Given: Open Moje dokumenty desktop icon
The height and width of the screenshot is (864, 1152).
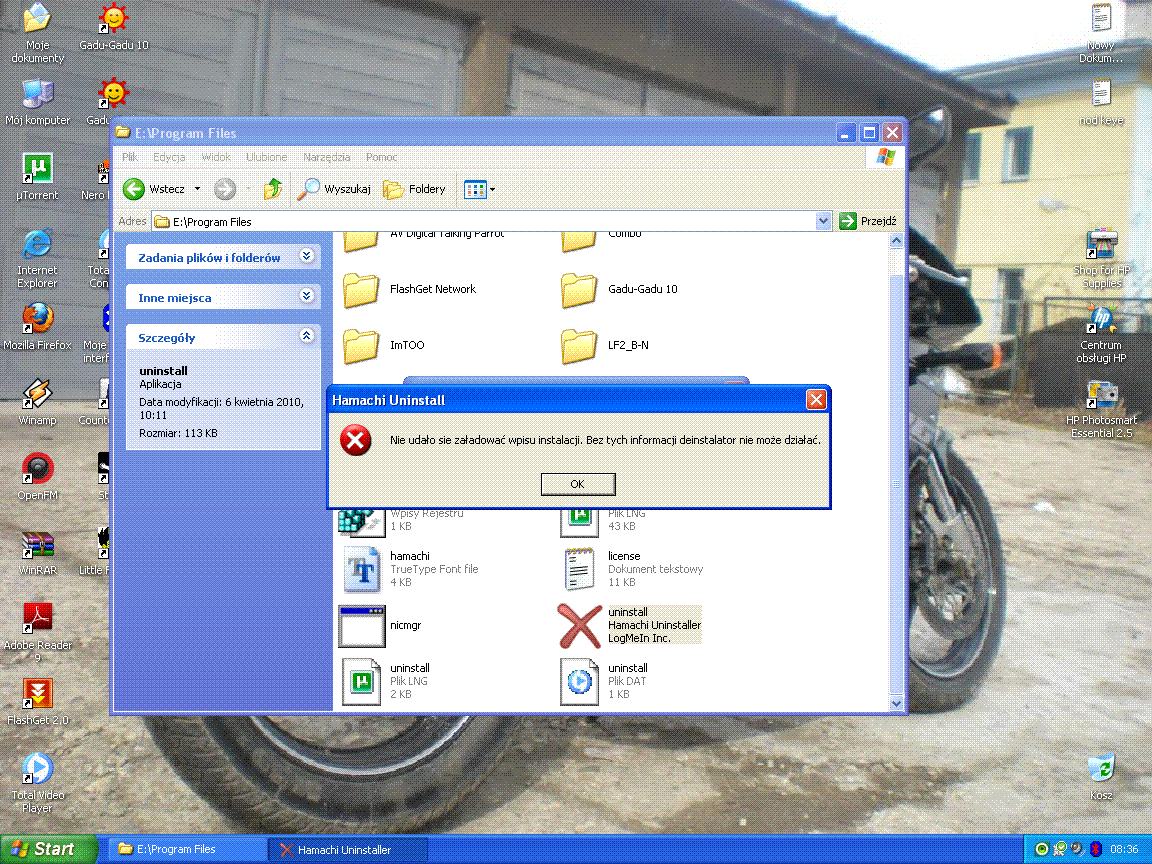Looking at the screenshot, I should 37,33.
